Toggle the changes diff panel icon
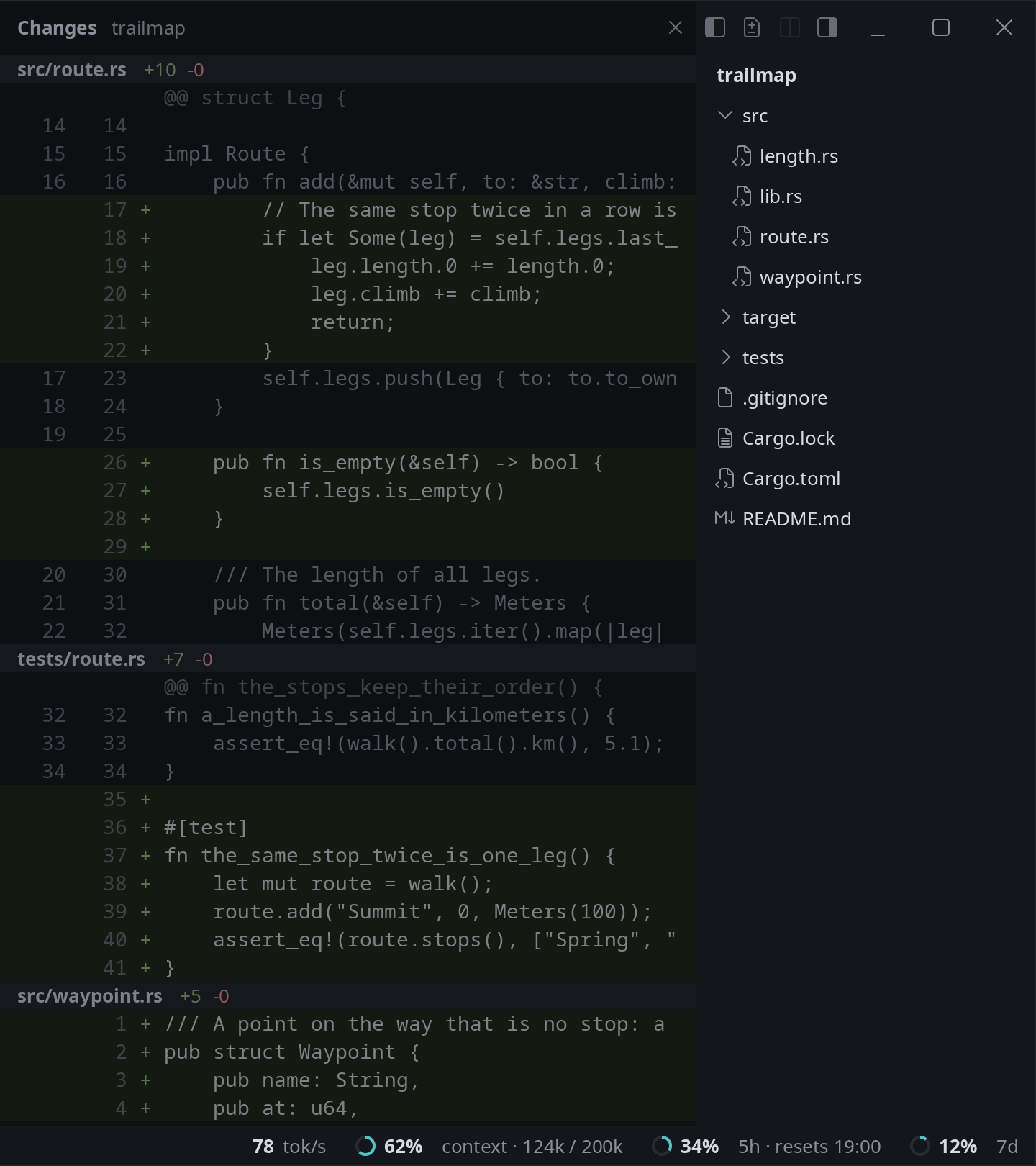Viewport: 1036px width, 1166px height. click(x=753, y=27)
